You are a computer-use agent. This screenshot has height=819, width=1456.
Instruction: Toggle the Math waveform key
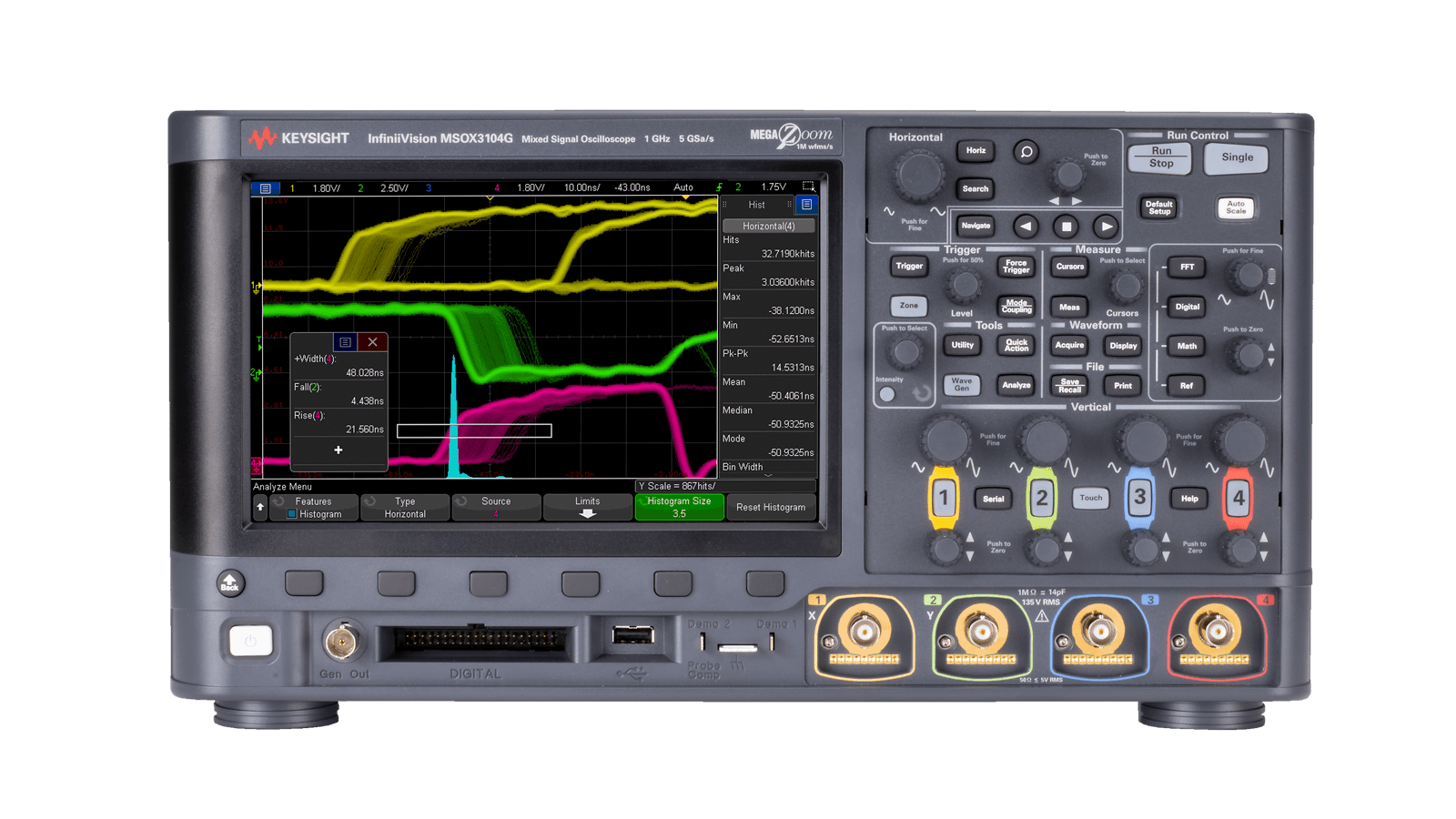pos(1187,346)
